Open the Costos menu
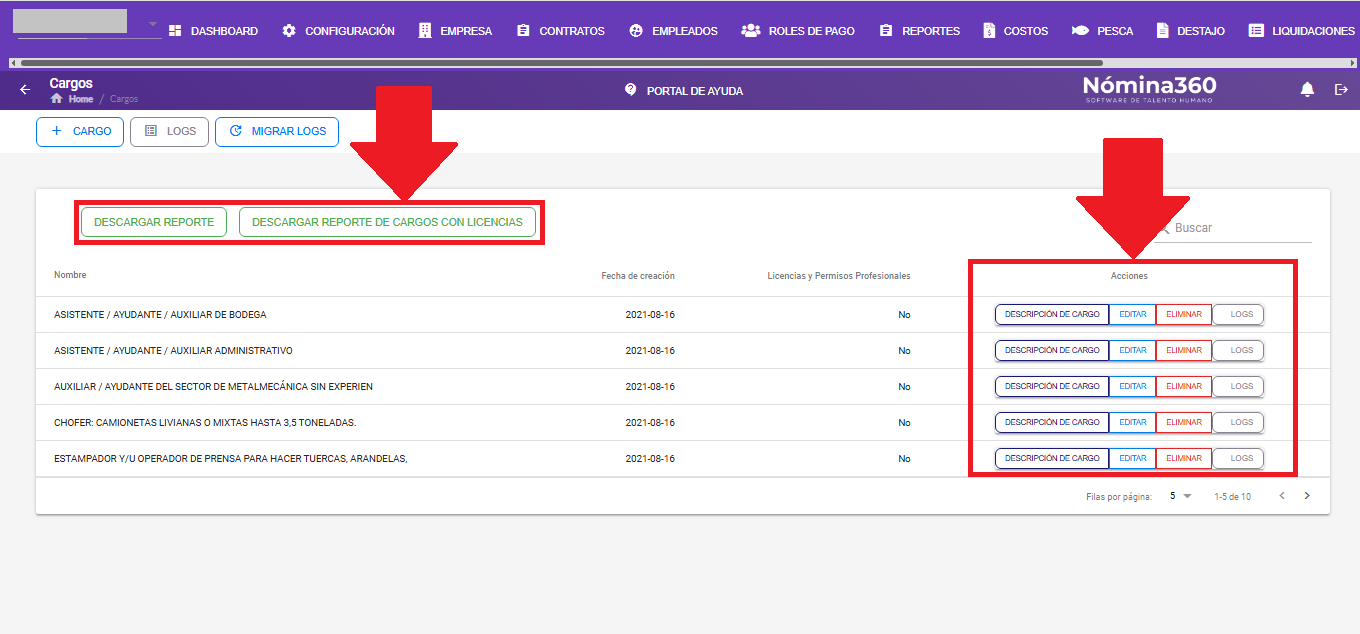This screenshot has width=1360, height=634. pyautogui.click(x=1016, y=31)
